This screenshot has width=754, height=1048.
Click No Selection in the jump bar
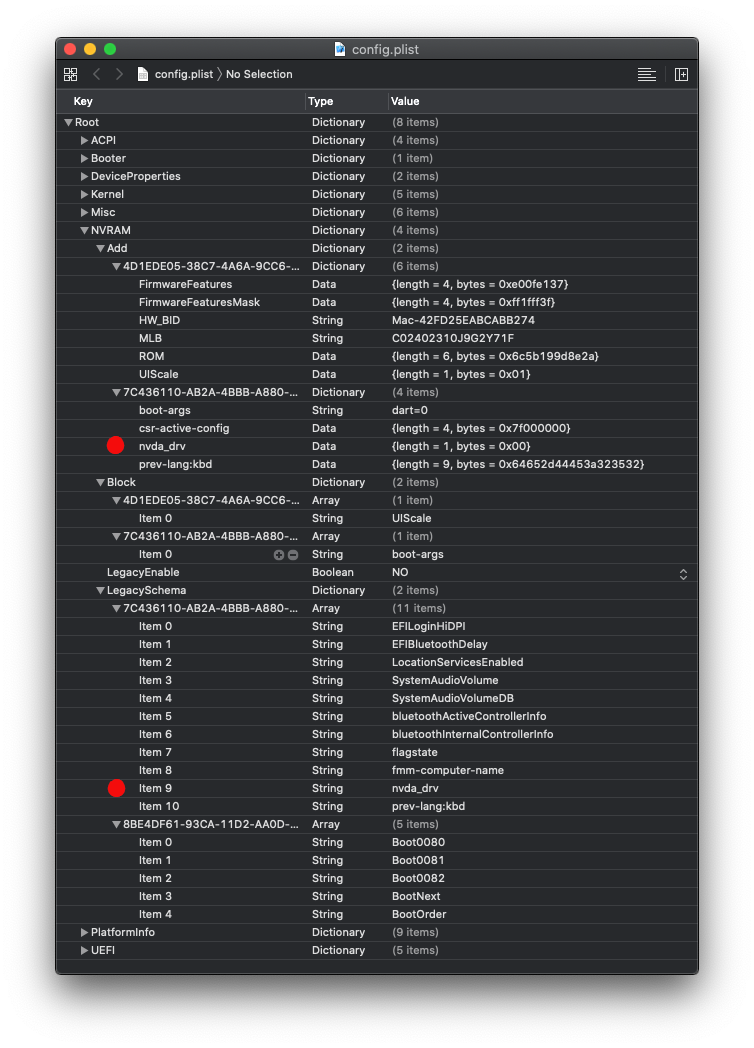(x=259, y=74)
